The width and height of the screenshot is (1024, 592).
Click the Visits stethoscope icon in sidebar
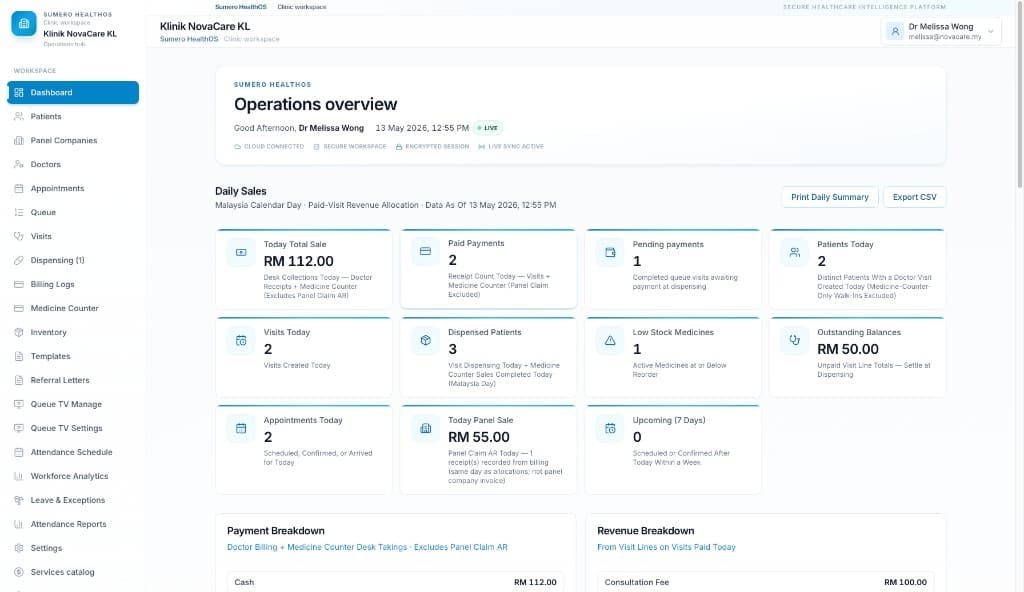[19, 237]
